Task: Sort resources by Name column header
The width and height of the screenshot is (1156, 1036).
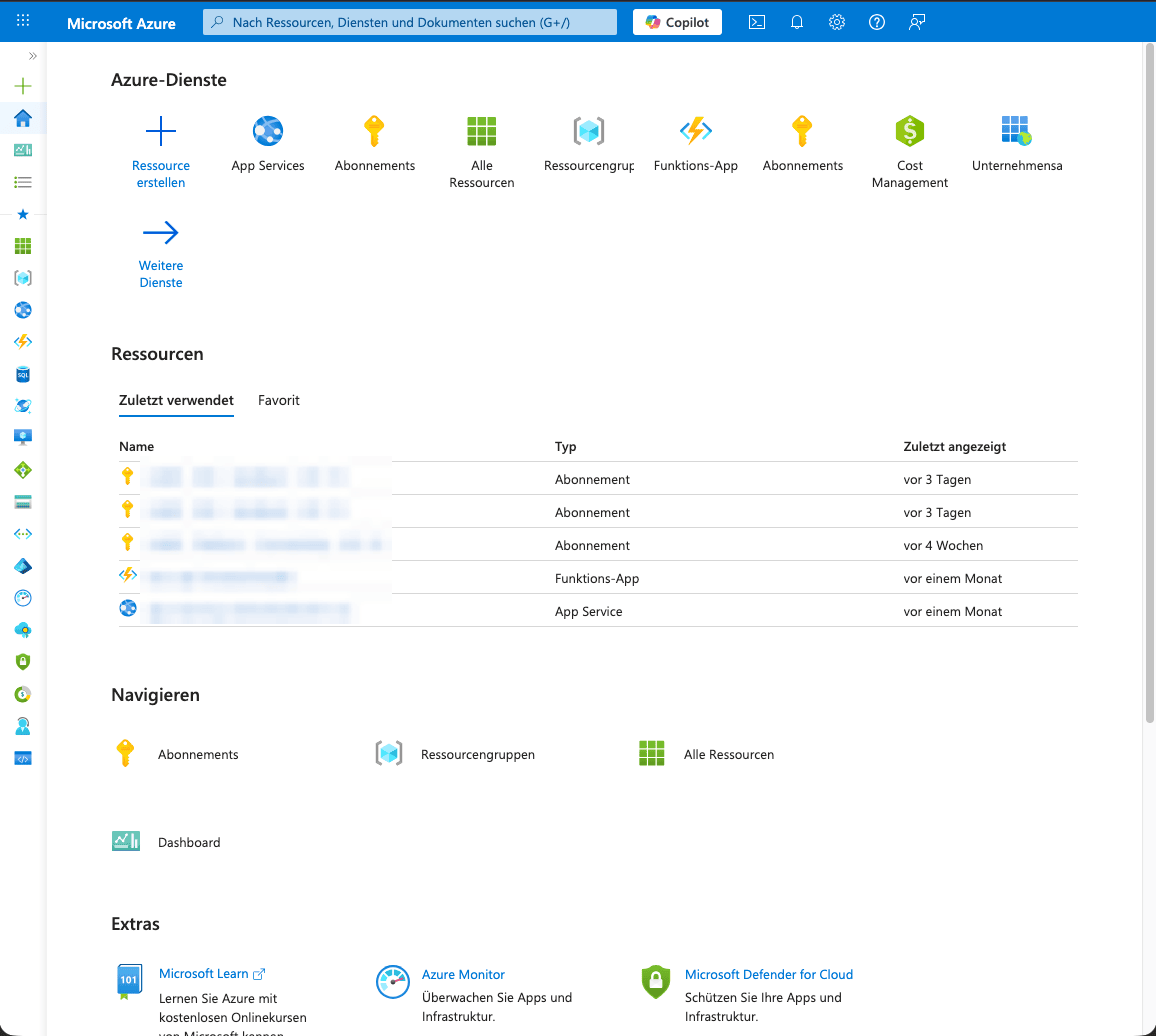Action: pos(137,446)
